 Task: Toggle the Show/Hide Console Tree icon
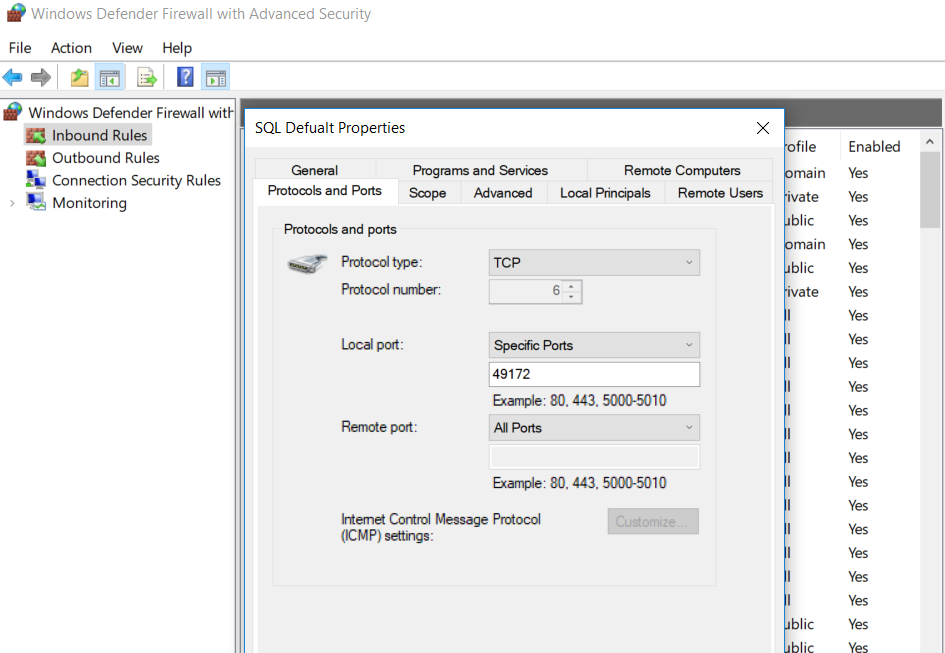pyautogui.click(x=110, y=77)
